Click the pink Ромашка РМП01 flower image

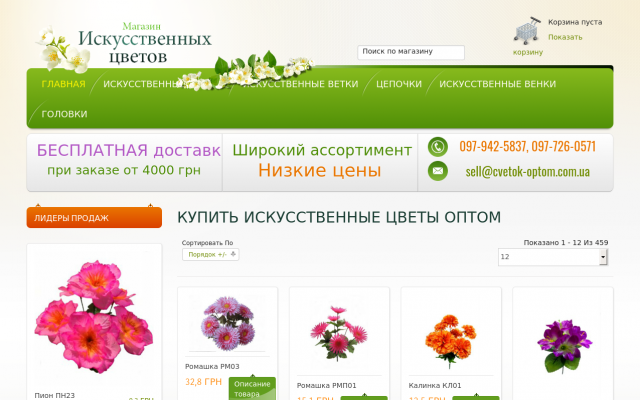[339, 333]
